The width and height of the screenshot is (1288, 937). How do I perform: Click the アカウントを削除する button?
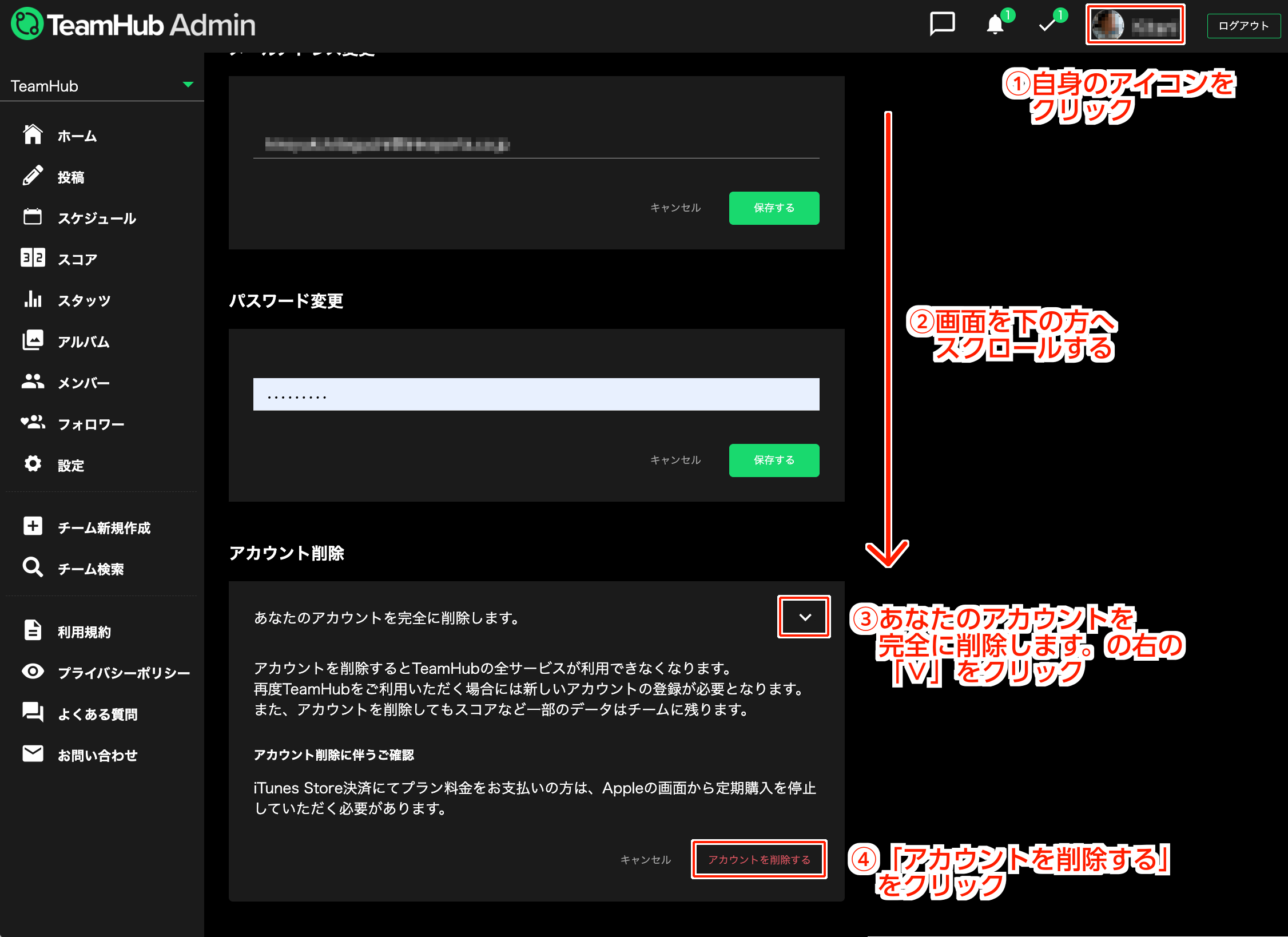[759, 860]
